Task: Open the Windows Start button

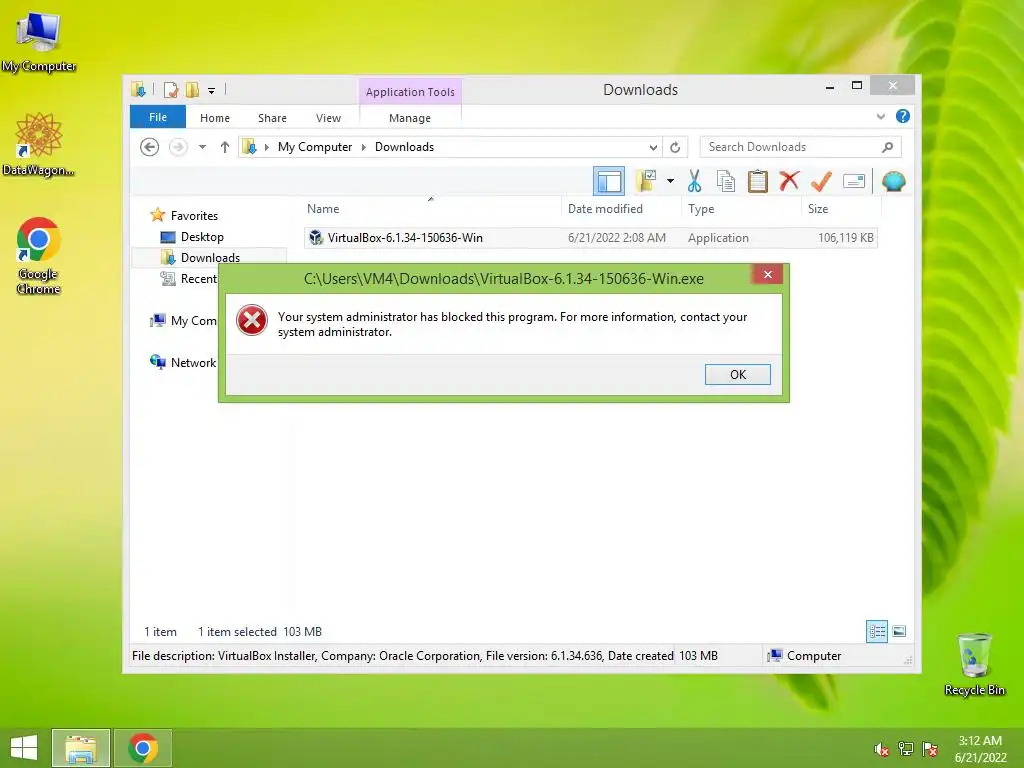Action: tap(24, 748)
